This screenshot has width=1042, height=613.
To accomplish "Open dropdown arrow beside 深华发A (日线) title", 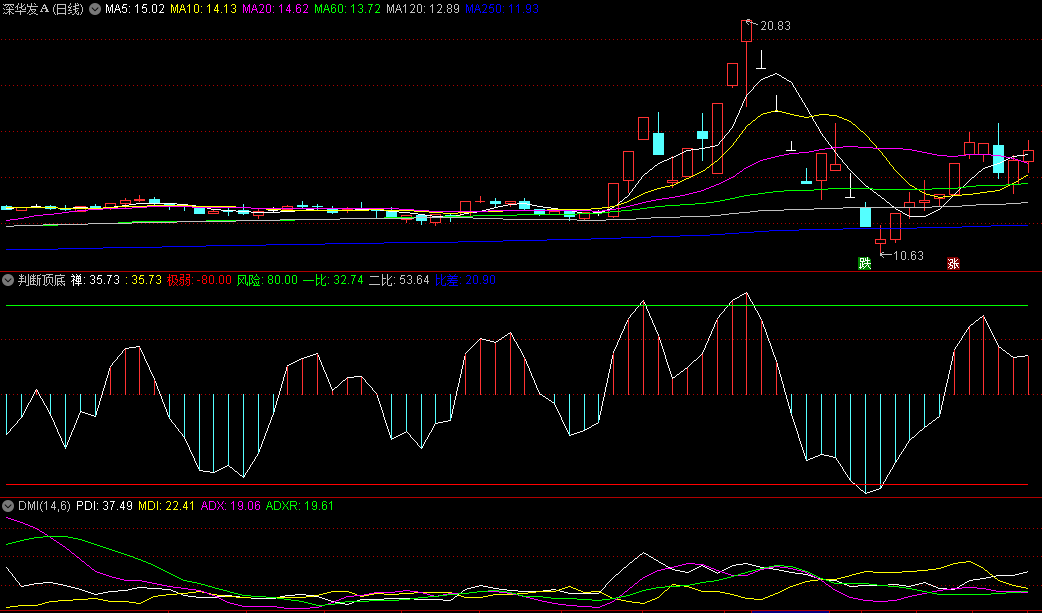I will point(95,9).
